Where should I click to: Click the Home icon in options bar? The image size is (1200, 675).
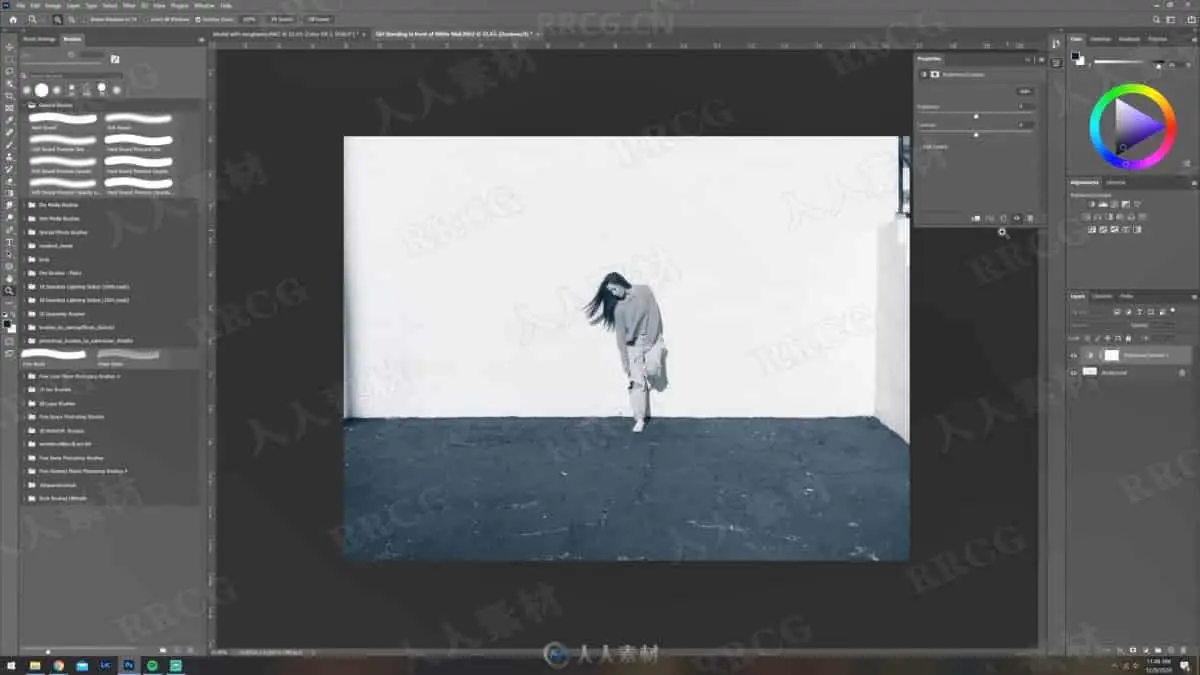coord(13,20)
